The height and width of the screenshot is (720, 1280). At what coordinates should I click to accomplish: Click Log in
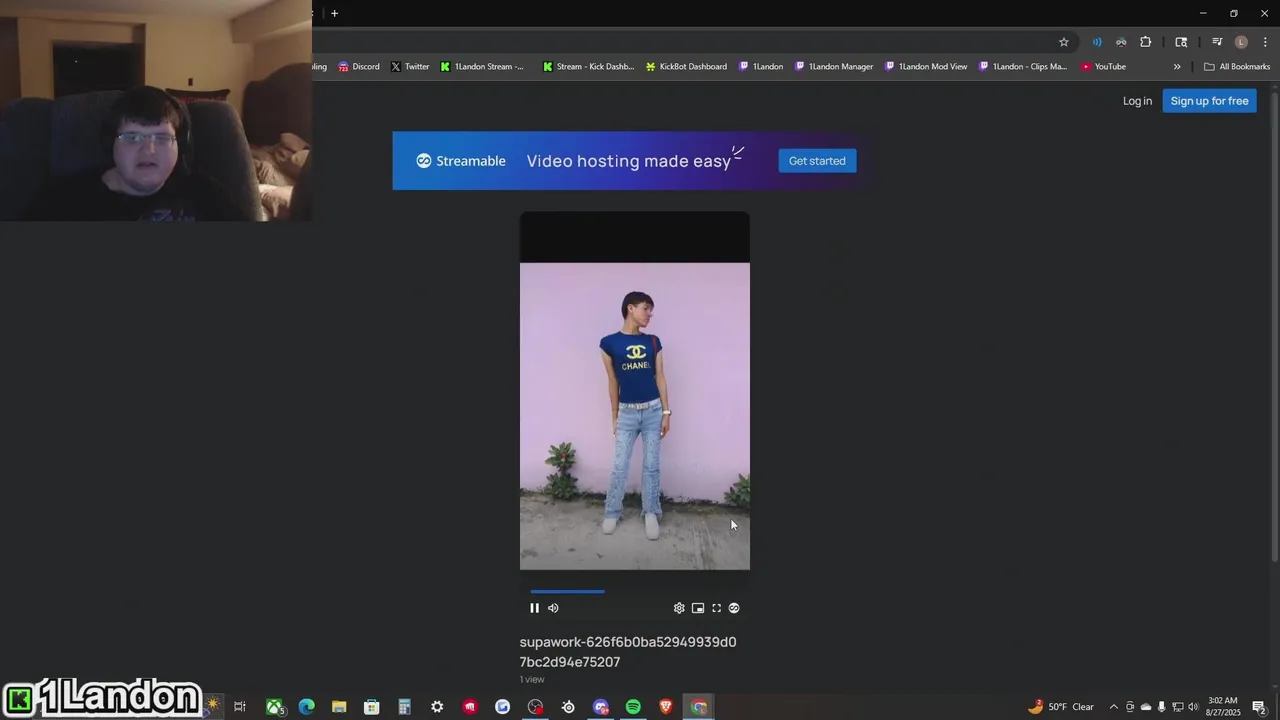(1137, 101)
